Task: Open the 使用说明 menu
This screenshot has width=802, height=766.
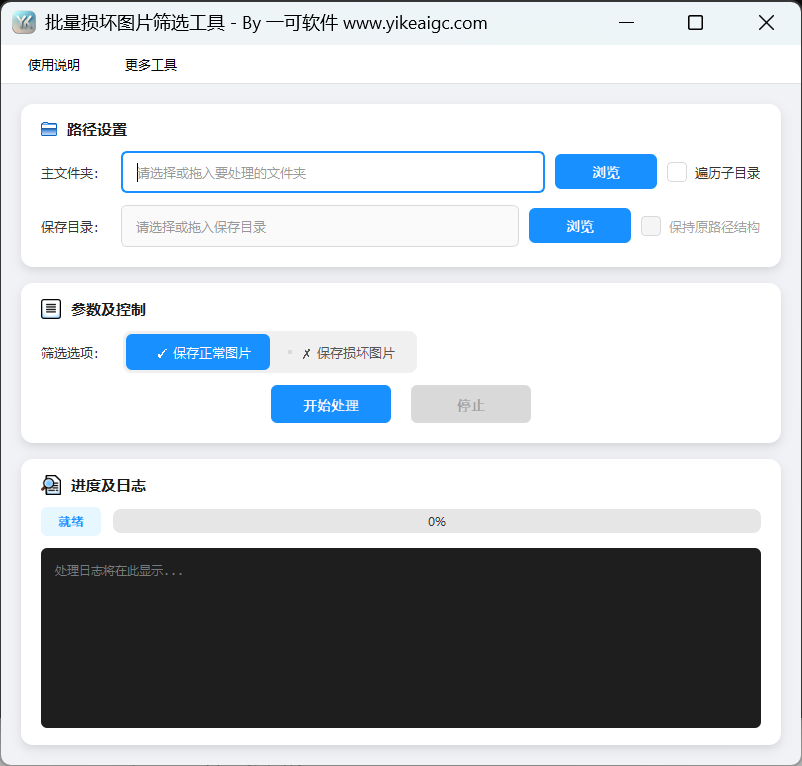Action: point(54,65)
